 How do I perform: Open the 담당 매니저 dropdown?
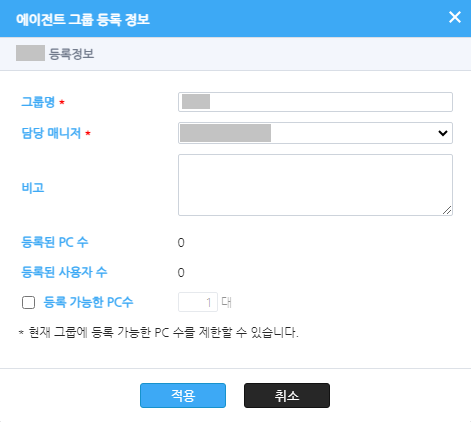315,133
